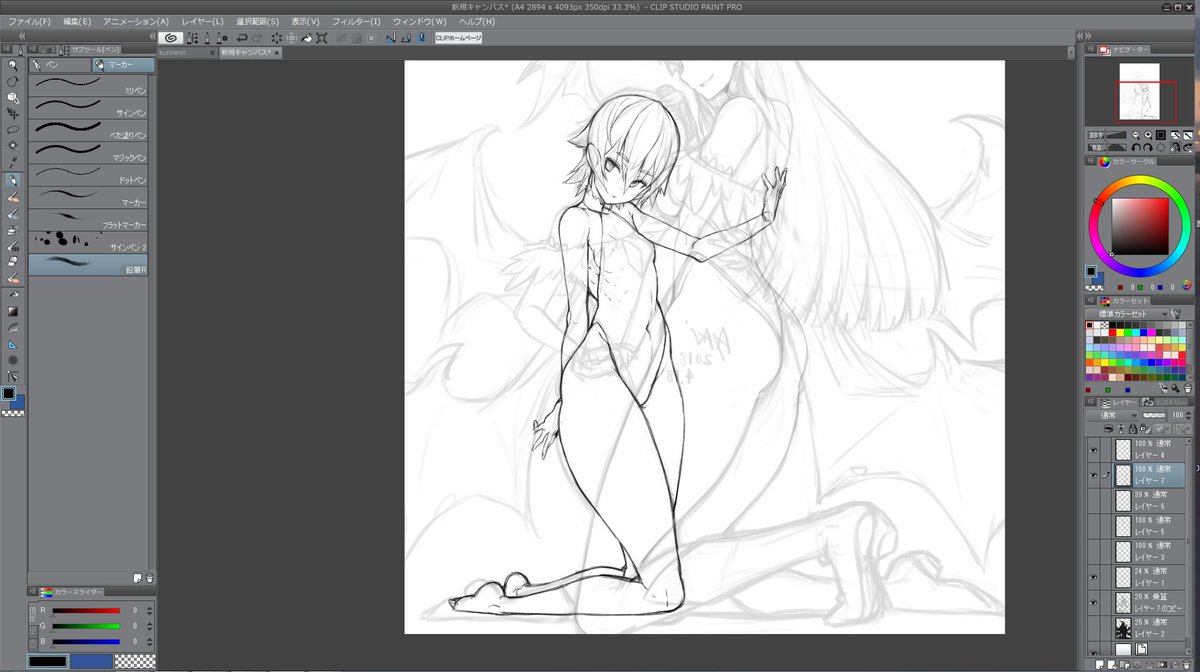Close the kurirenn tab
The width and height of the screenshot is (1200, 672).
[212, 52]
